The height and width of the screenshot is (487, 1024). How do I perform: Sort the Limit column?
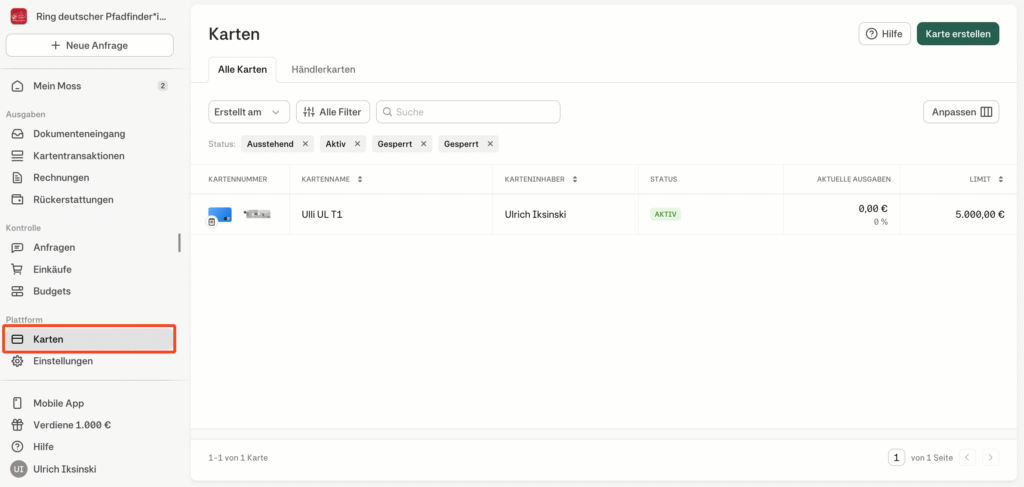click(1002, 180)
